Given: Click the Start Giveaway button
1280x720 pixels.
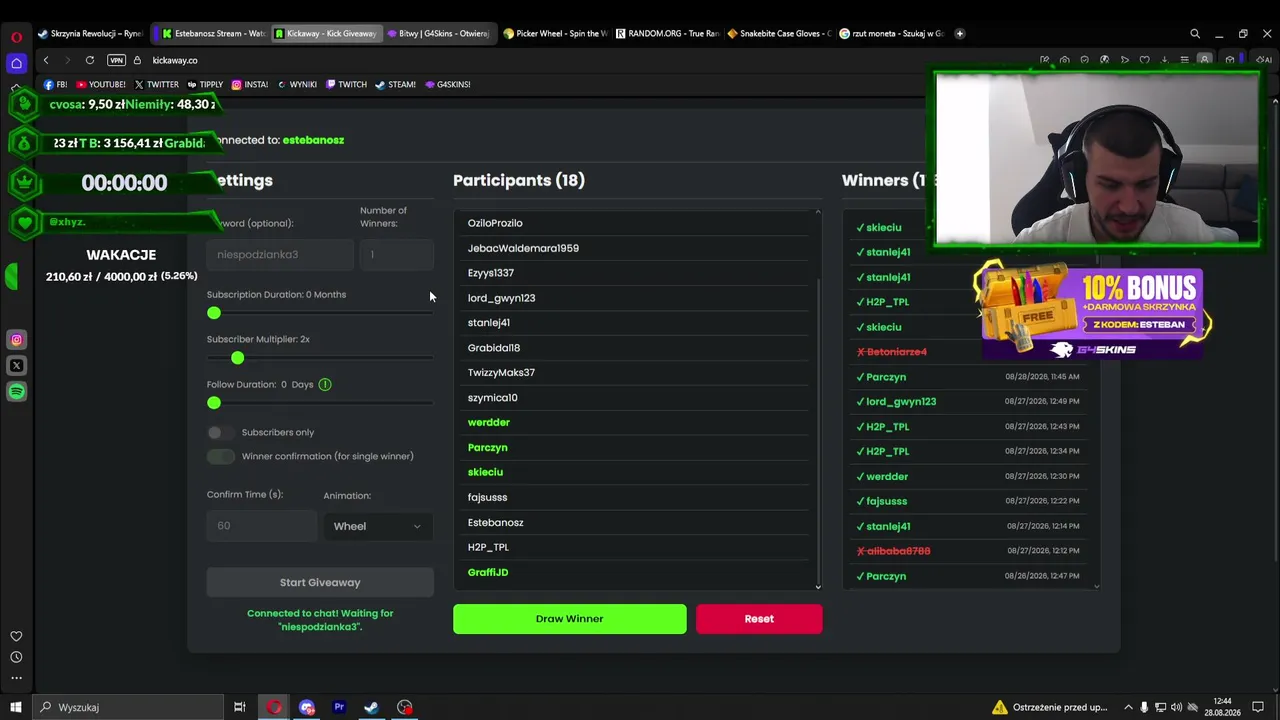Looking at the screenshot, I should pyautogui.click(x=320, y=582).
